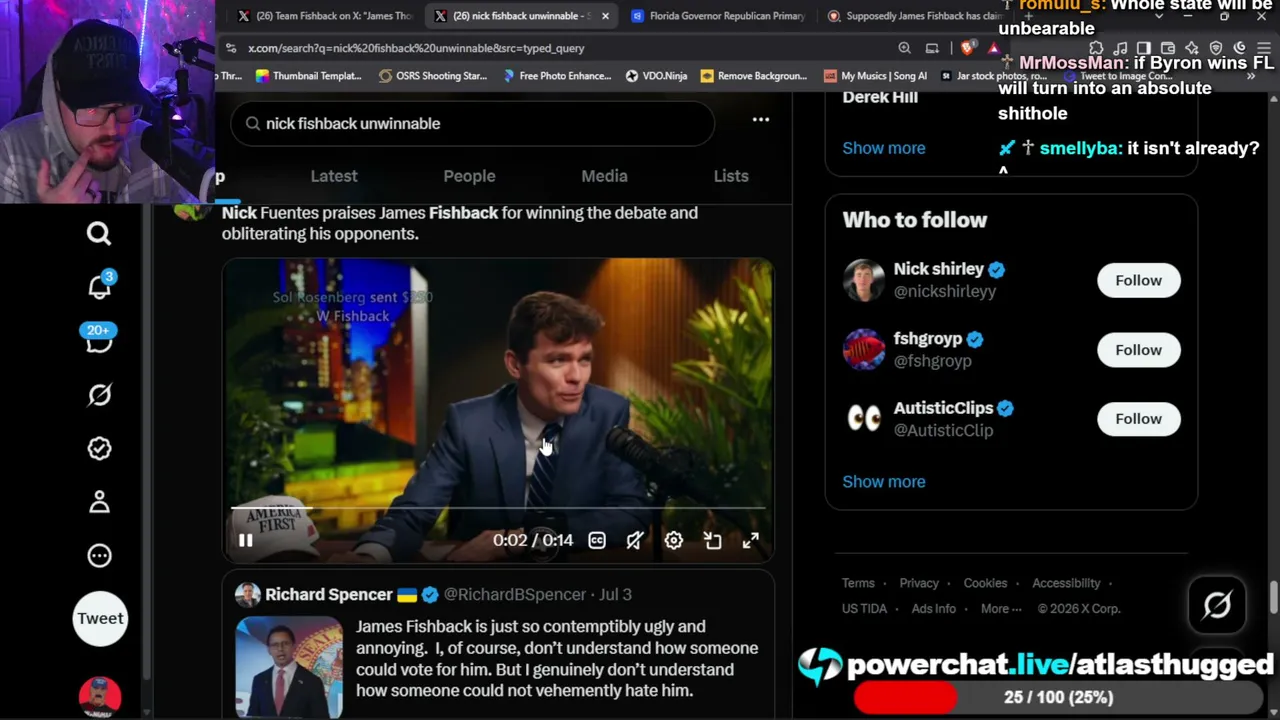The height and width of the screenshot is (720, 1280).
Task: Open Grok from the X sidebar
Action: [99, 395]
